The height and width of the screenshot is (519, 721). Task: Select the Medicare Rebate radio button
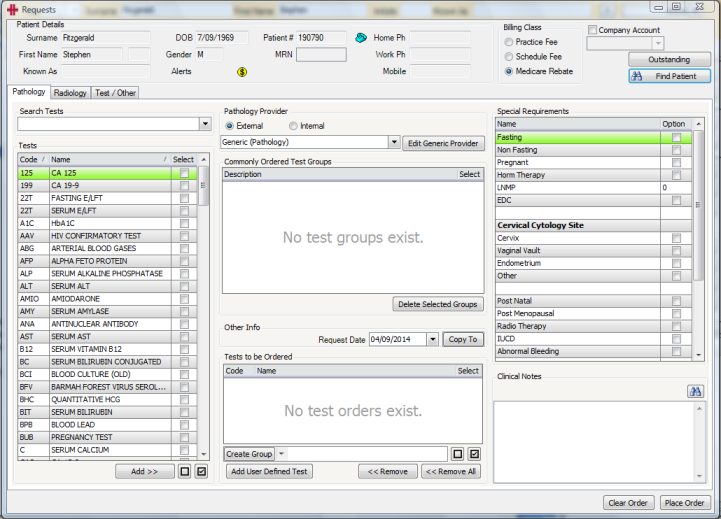[509, 71]
